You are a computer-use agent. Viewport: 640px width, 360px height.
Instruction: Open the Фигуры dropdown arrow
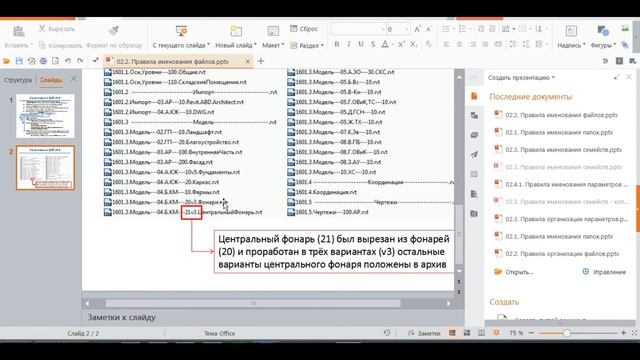(614, 45)
